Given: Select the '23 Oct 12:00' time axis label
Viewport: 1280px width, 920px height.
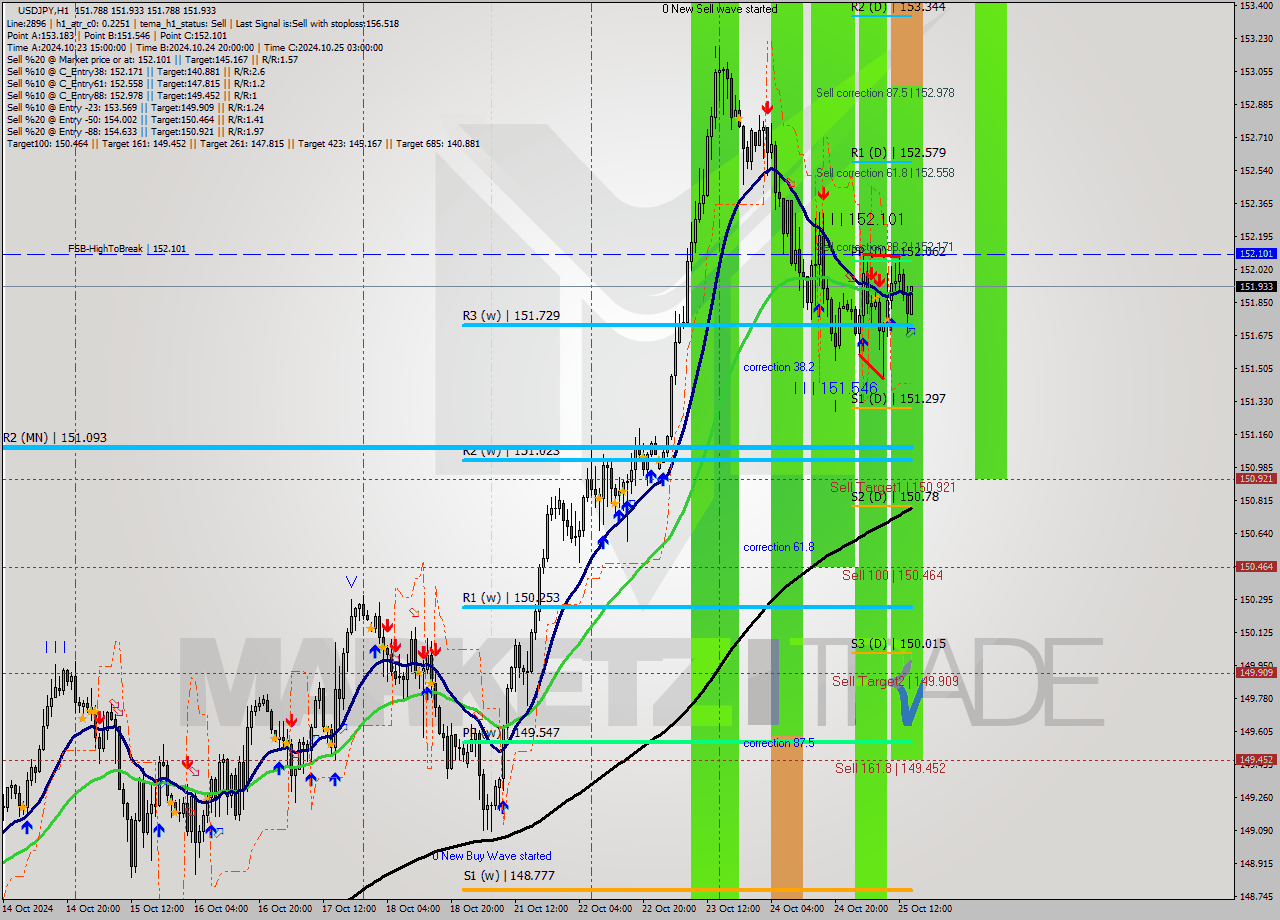Looking at the screenshot, I should point(731,909).
